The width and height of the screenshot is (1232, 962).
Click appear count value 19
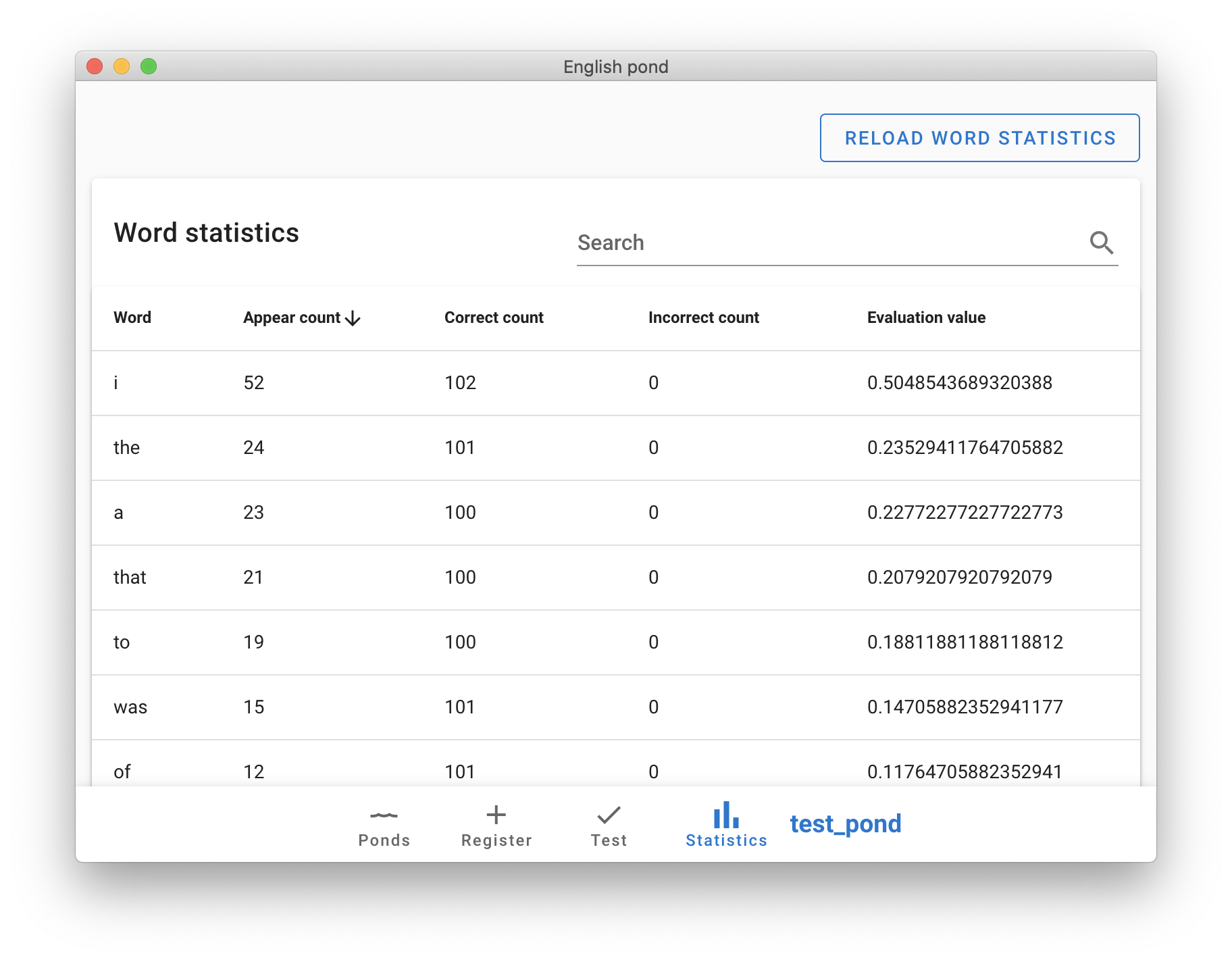(x=254, y=642)
